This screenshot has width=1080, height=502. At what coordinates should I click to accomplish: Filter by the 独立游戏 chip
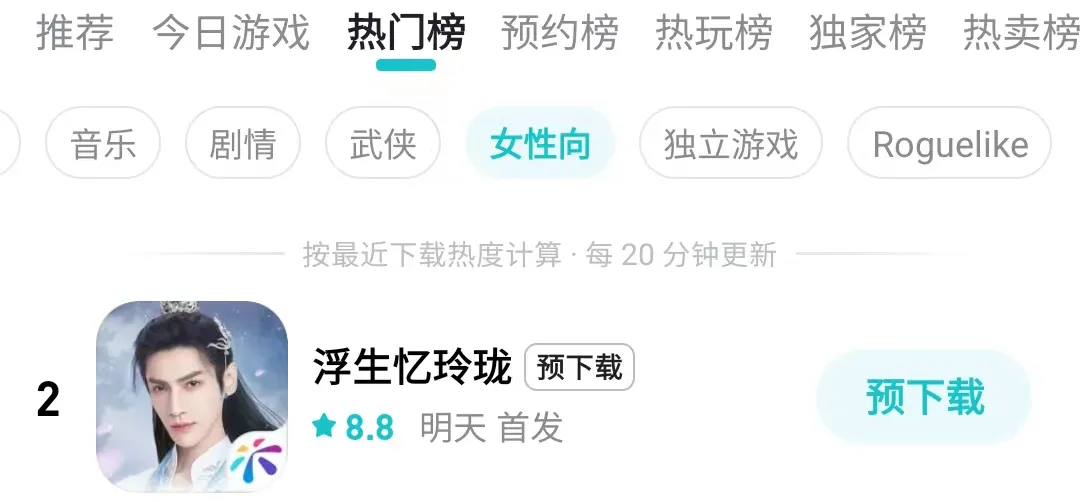(x=731, y=143)
